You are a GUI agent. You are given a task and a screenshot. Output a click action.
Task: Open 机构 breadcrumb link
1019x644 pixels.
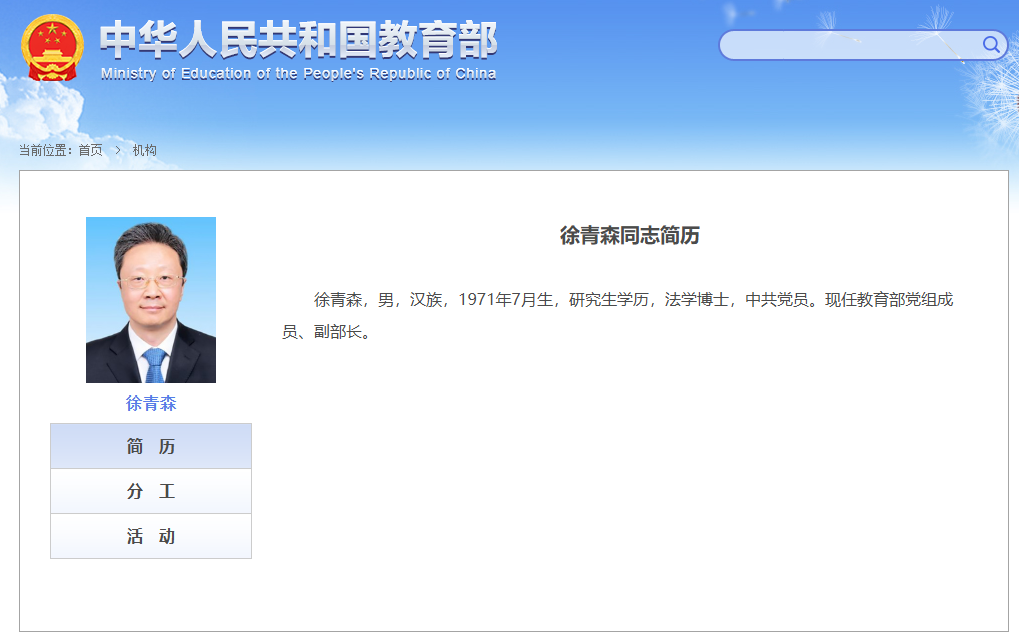(144, 150)
